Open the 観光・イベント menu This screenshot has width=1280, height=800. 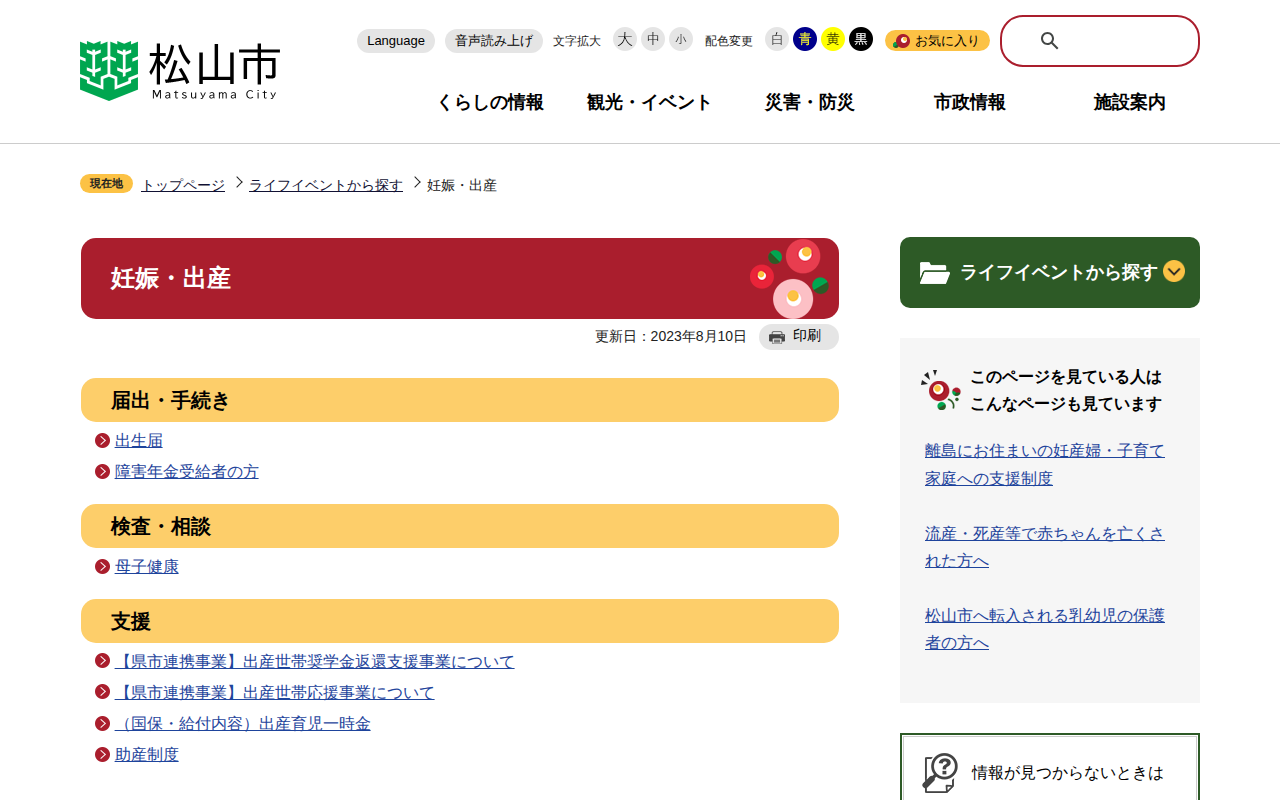click(x=650, y=103)
